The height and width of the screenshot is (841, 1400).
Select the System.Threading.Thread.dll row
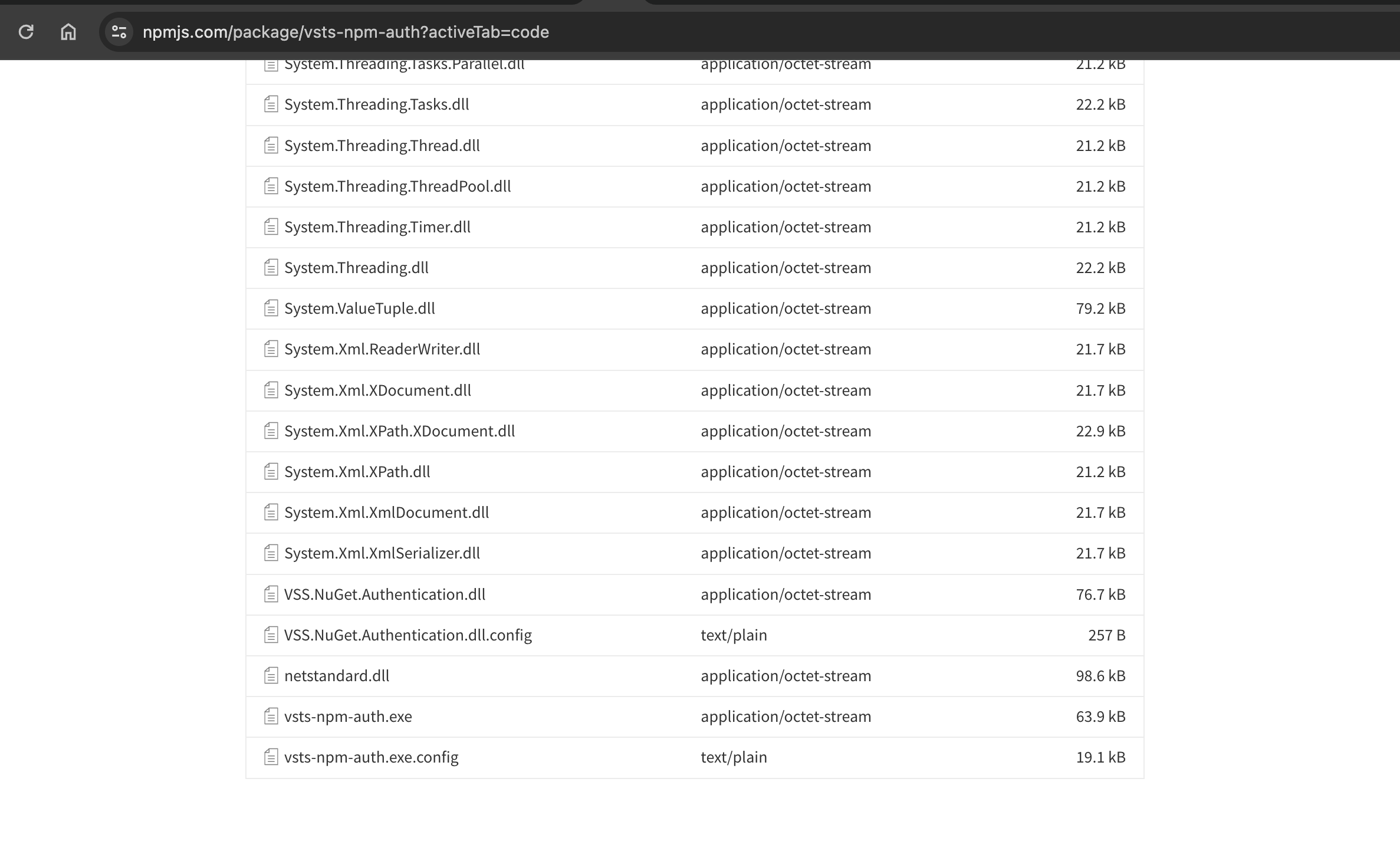(x=382, y=145)
